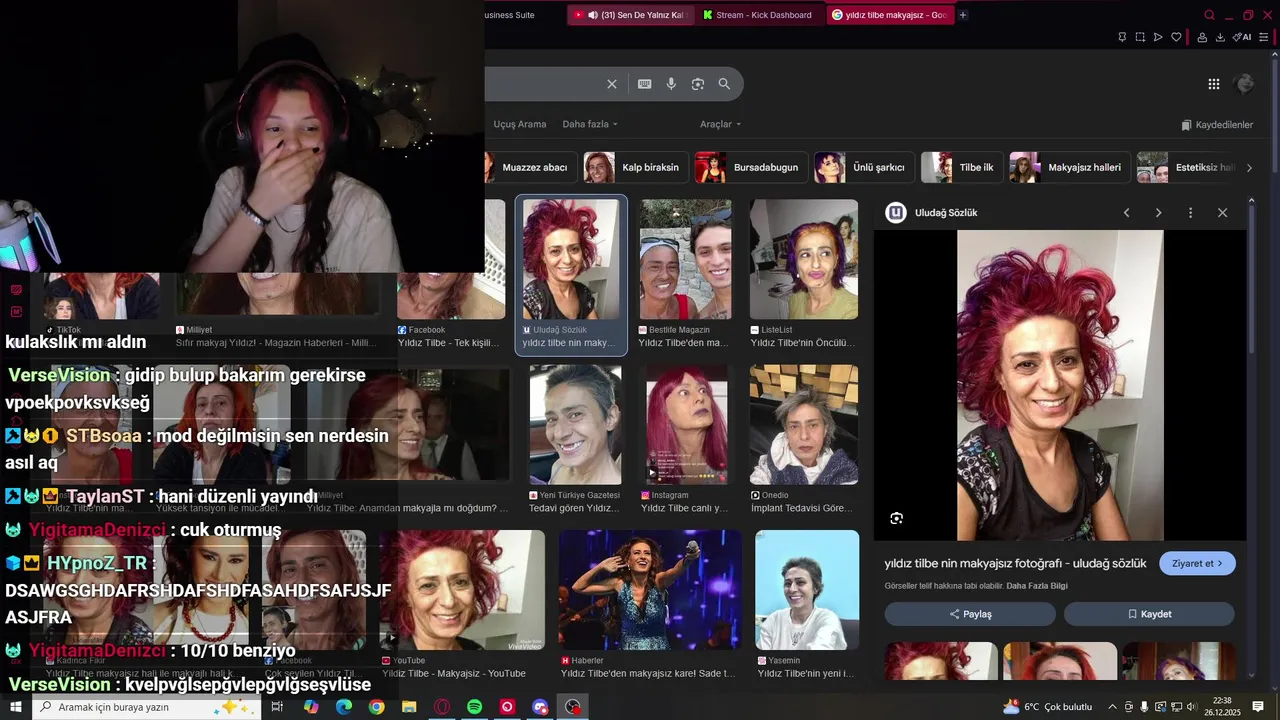Select the Kalp biraksin suggestion chip
Image resolution: width=1280 pixels, height=720 pixels.
pyautogui.click(x=634, y=167)
